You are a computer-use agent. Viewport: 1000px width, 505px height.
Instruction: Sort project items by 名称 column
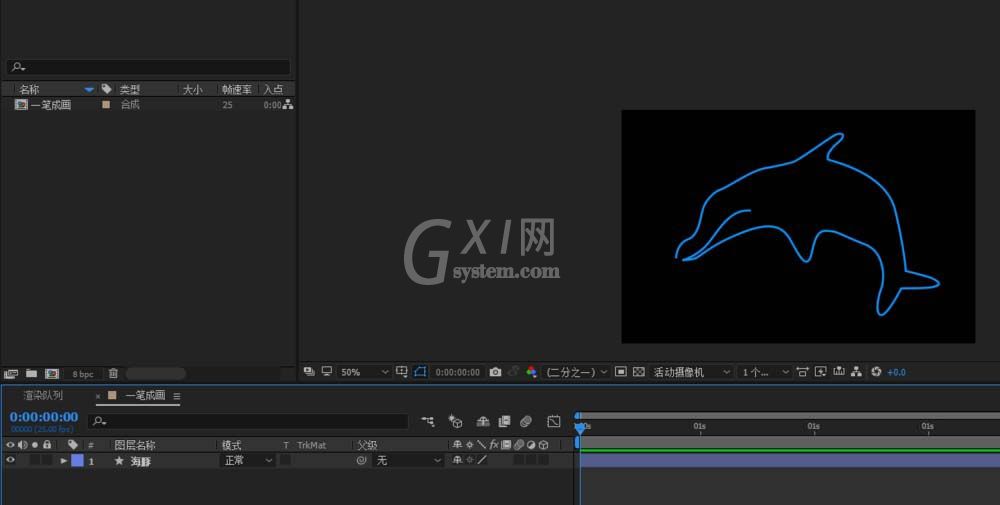(x=29, y=89)
